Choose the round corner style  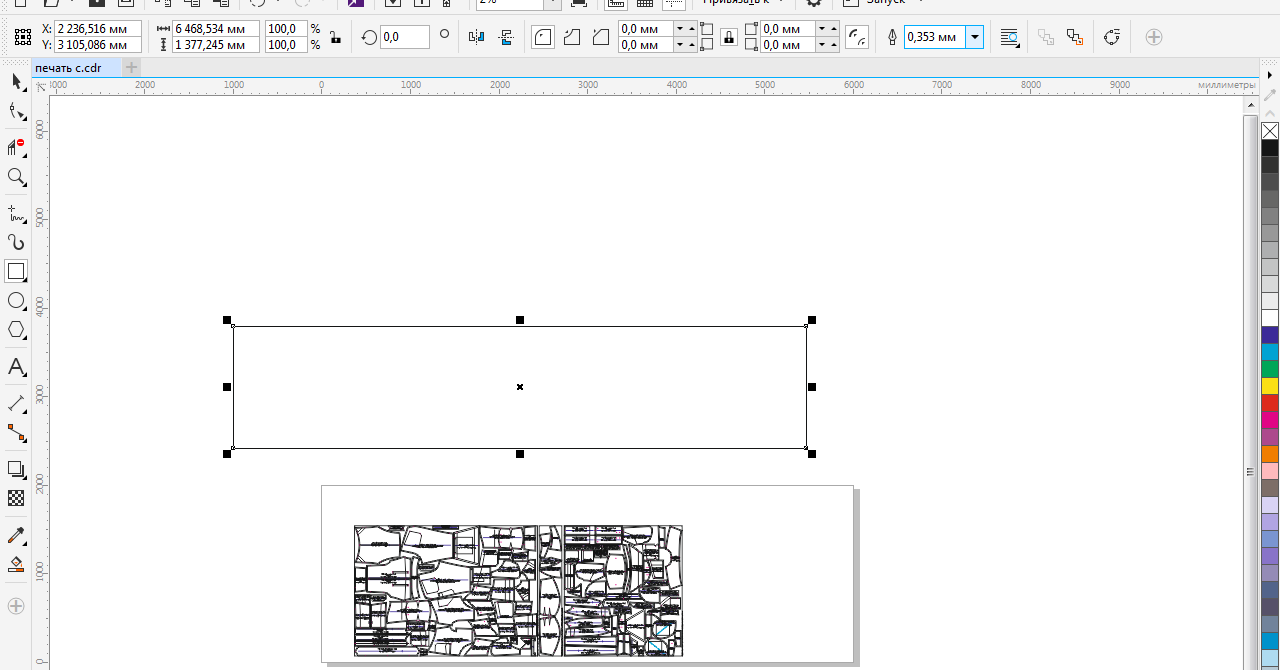click(x=542, y=37)
